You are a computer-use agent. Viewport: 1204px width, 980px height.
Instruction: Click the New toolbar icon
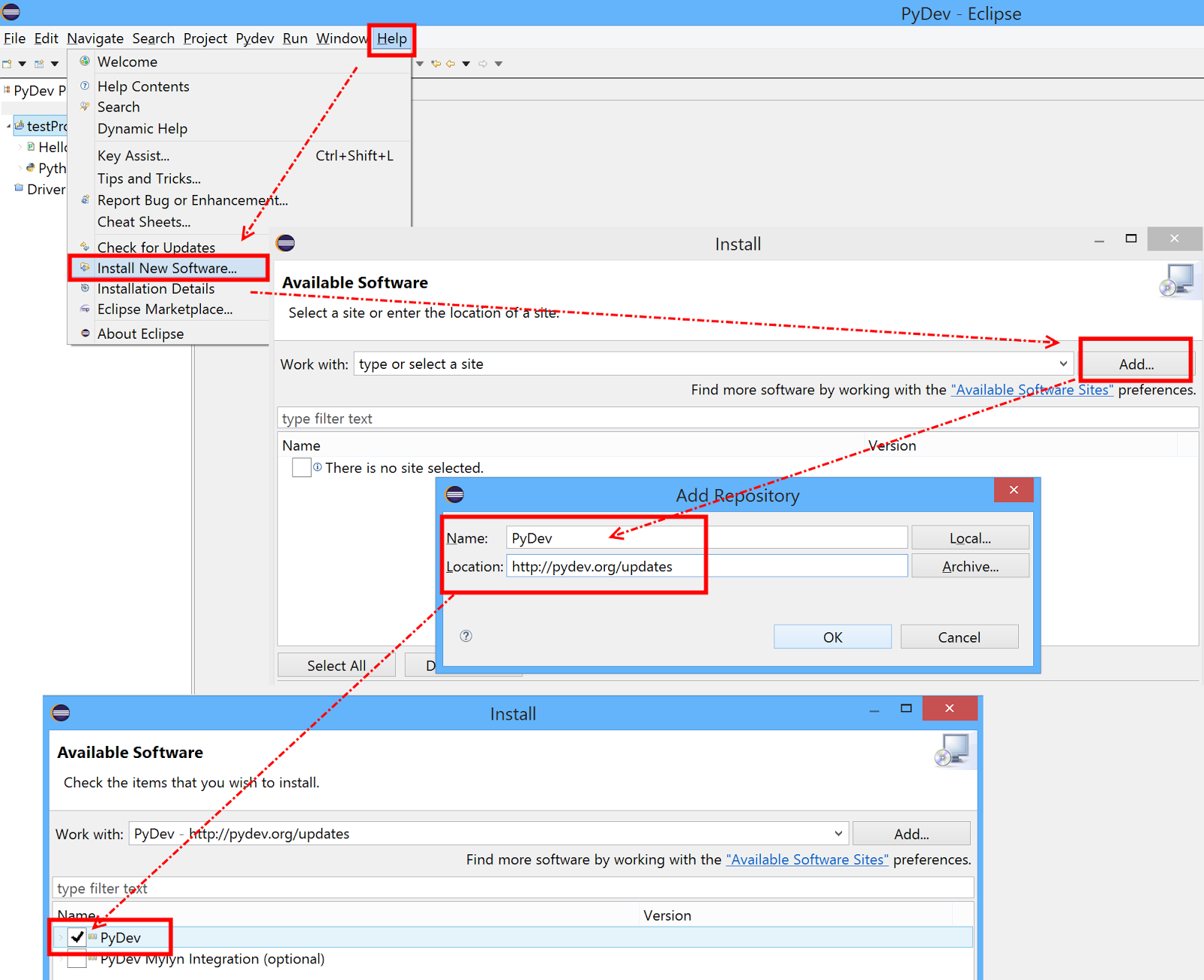[x=7, y=64]
